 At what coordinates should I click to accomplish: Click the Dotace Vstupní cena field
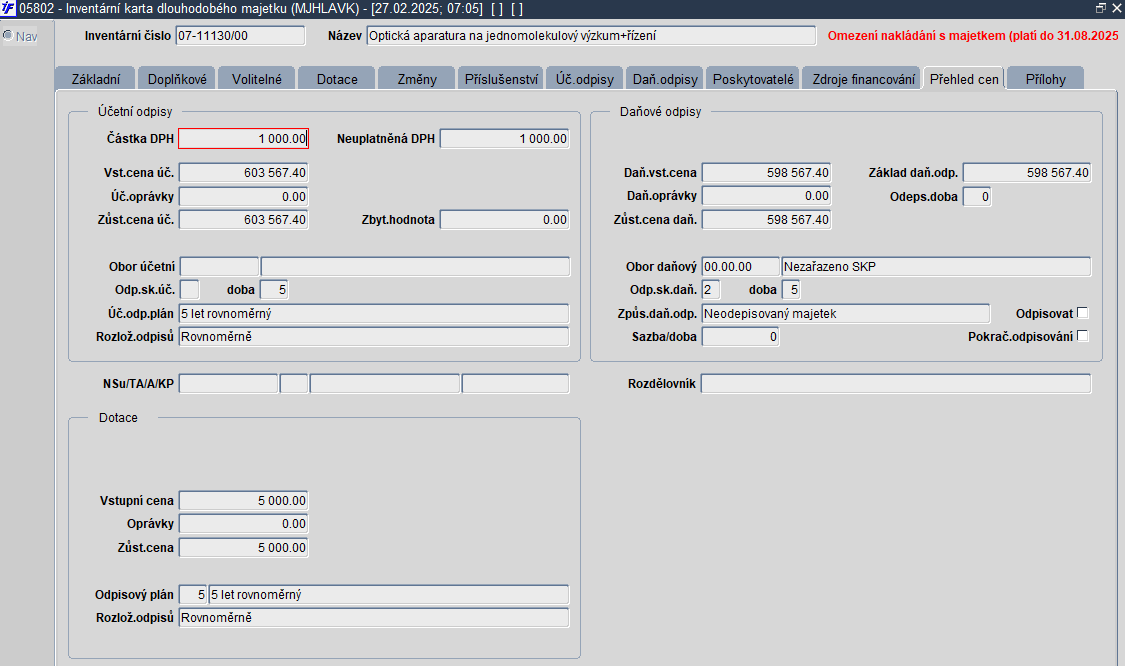[x=243, y=500]
